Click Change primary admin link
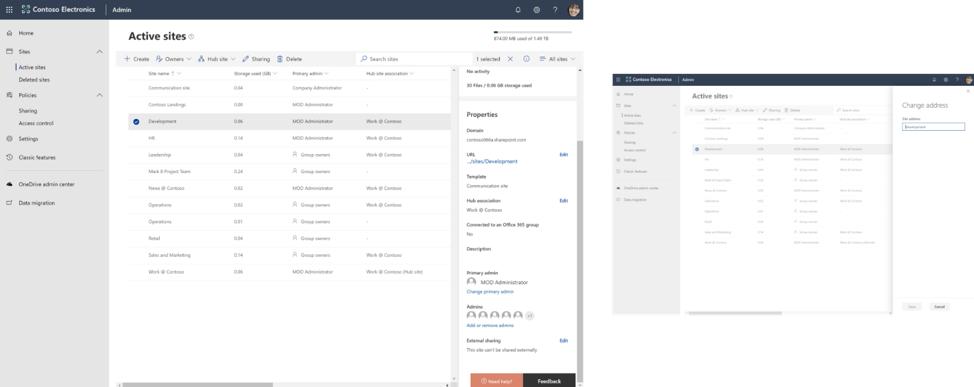Image resolution: width=974 pixels, height=387 pixels. [x=490, y=291]
